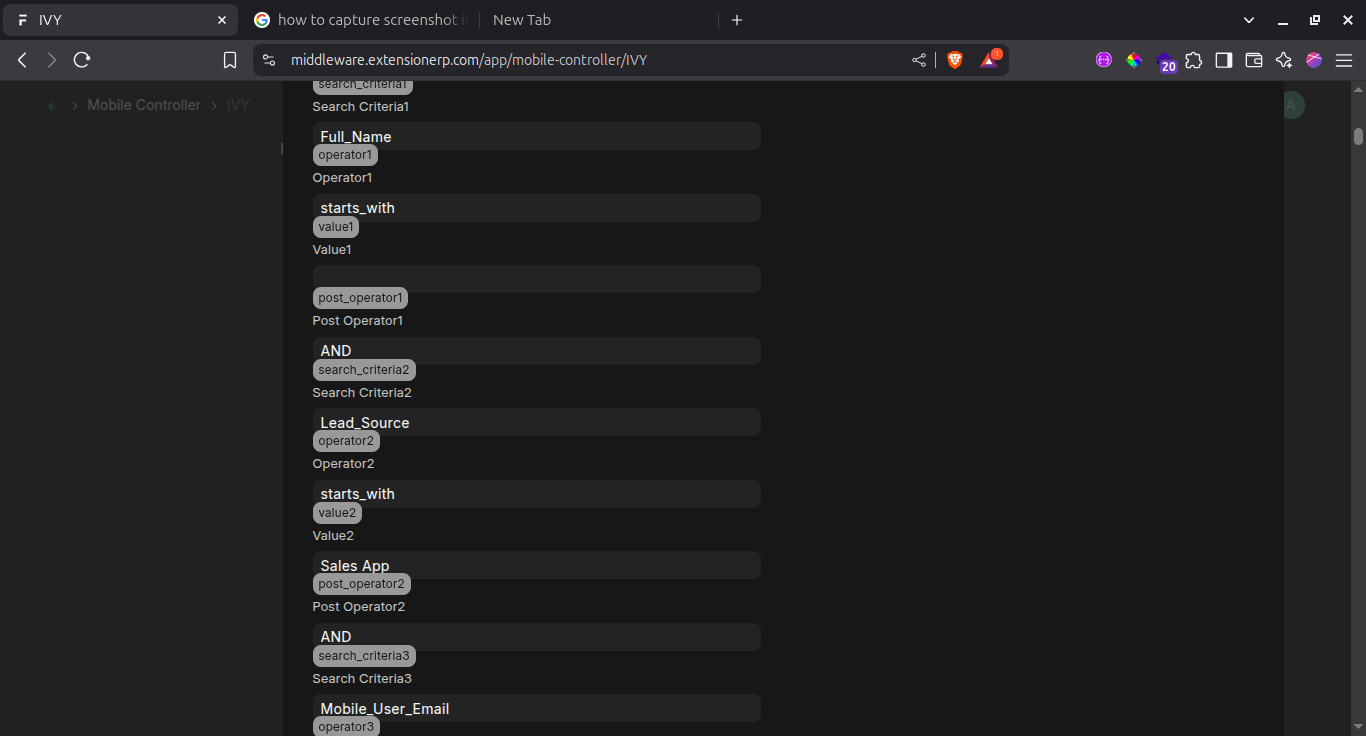Open the color wheel picker extension
The height and width of the screenshot is (736, 1366).
(1134, 60)
